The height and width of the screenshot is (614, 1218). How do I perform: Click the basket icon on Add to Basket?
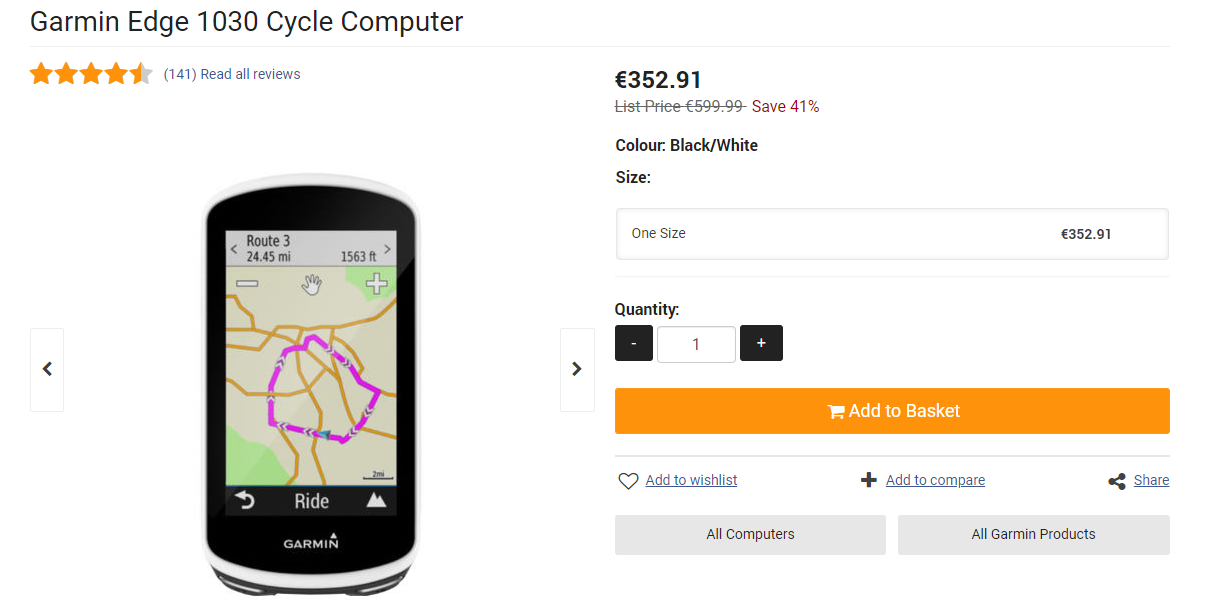(x=836, y=412)
